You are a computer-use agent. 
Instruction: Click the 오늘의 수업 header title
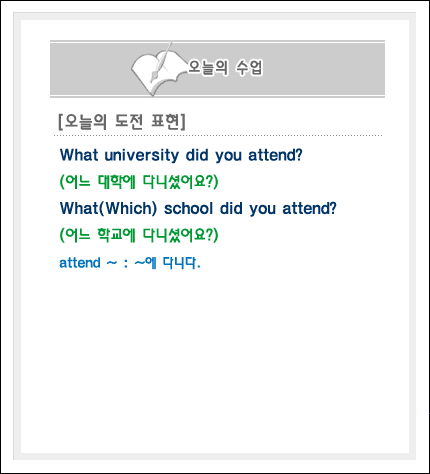225,68
